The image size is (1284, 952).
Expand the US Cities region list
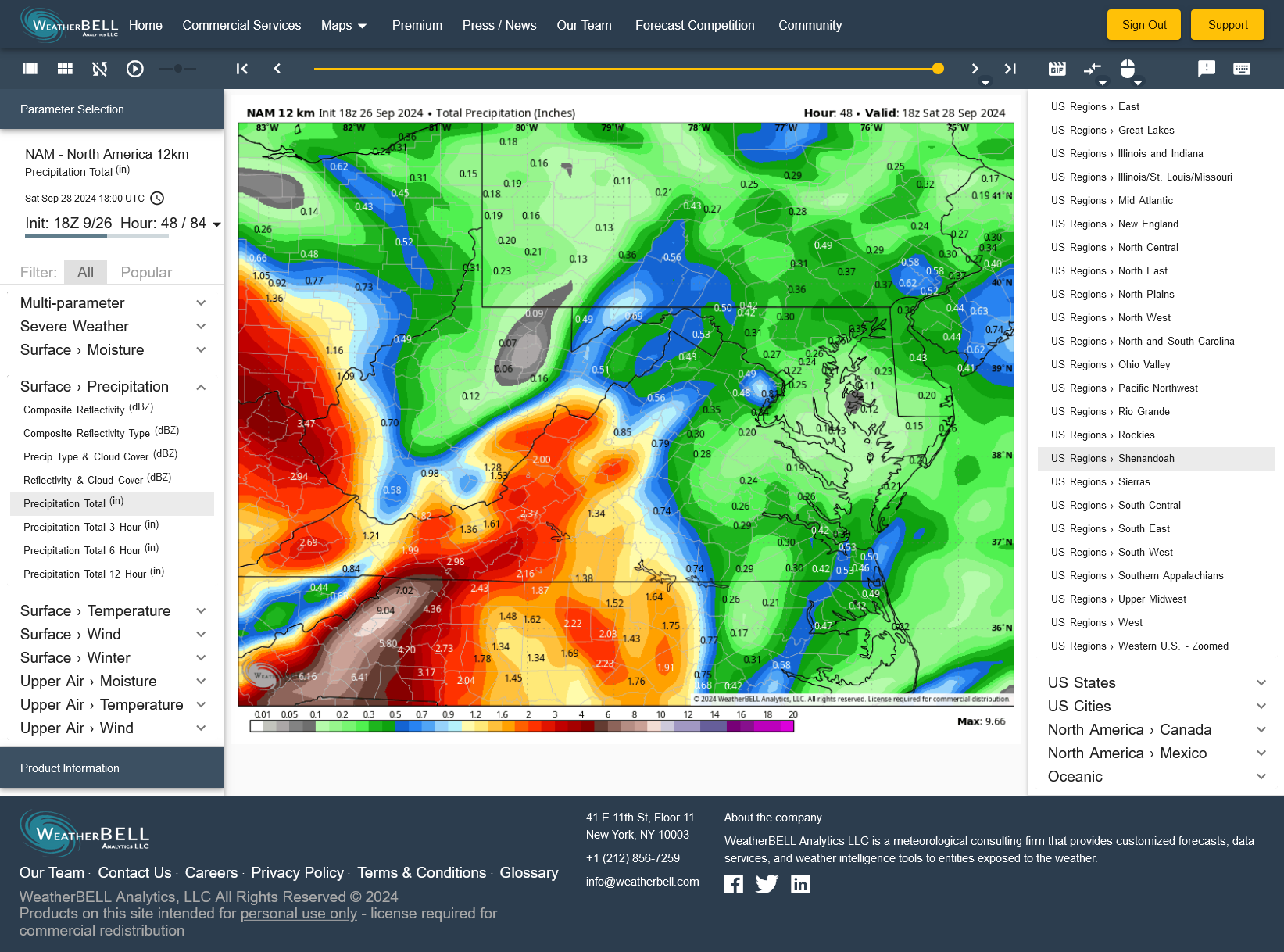click(1157, 707)
